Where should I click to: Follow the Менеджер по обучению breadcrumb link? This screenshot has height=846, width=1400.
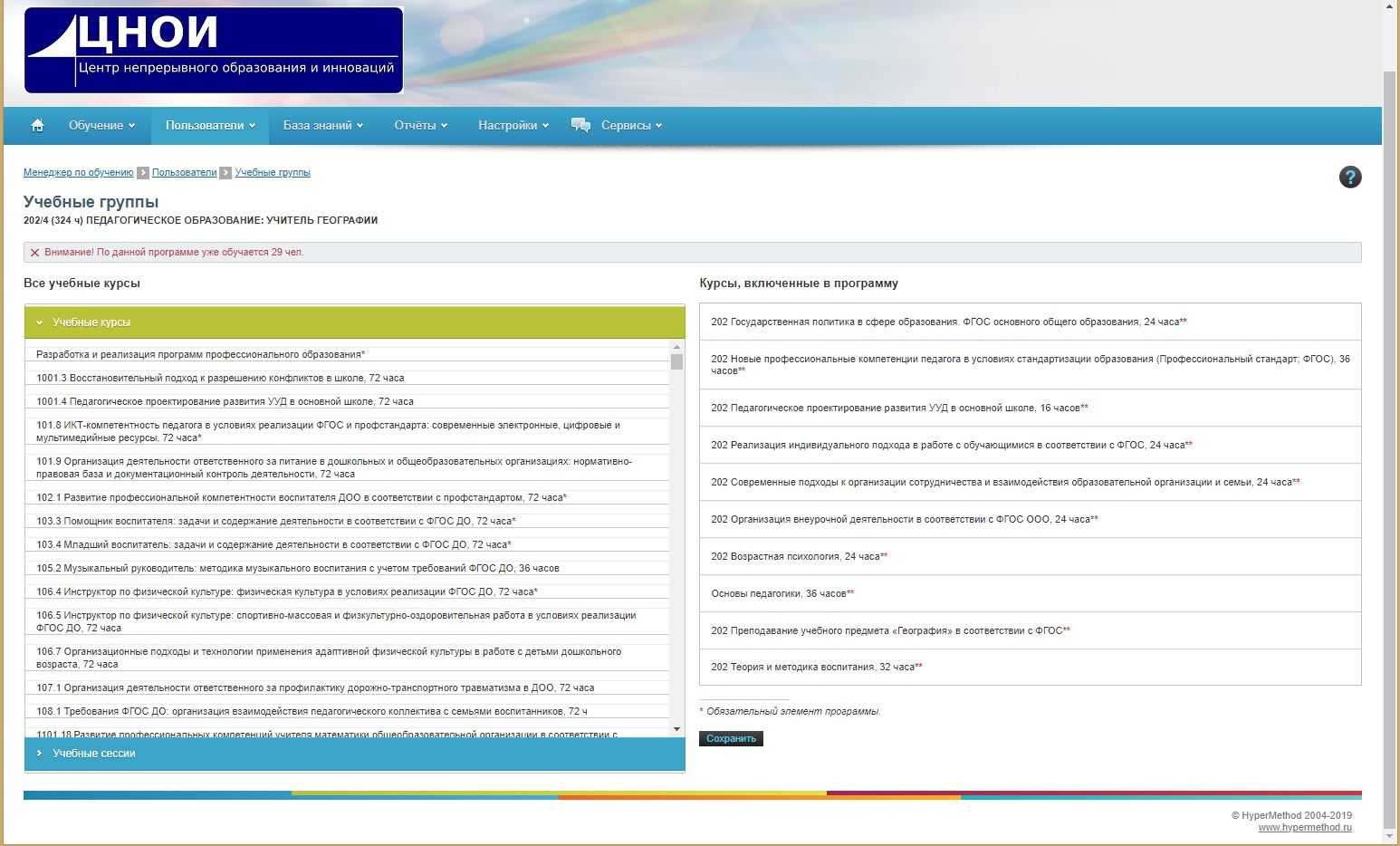78,172
